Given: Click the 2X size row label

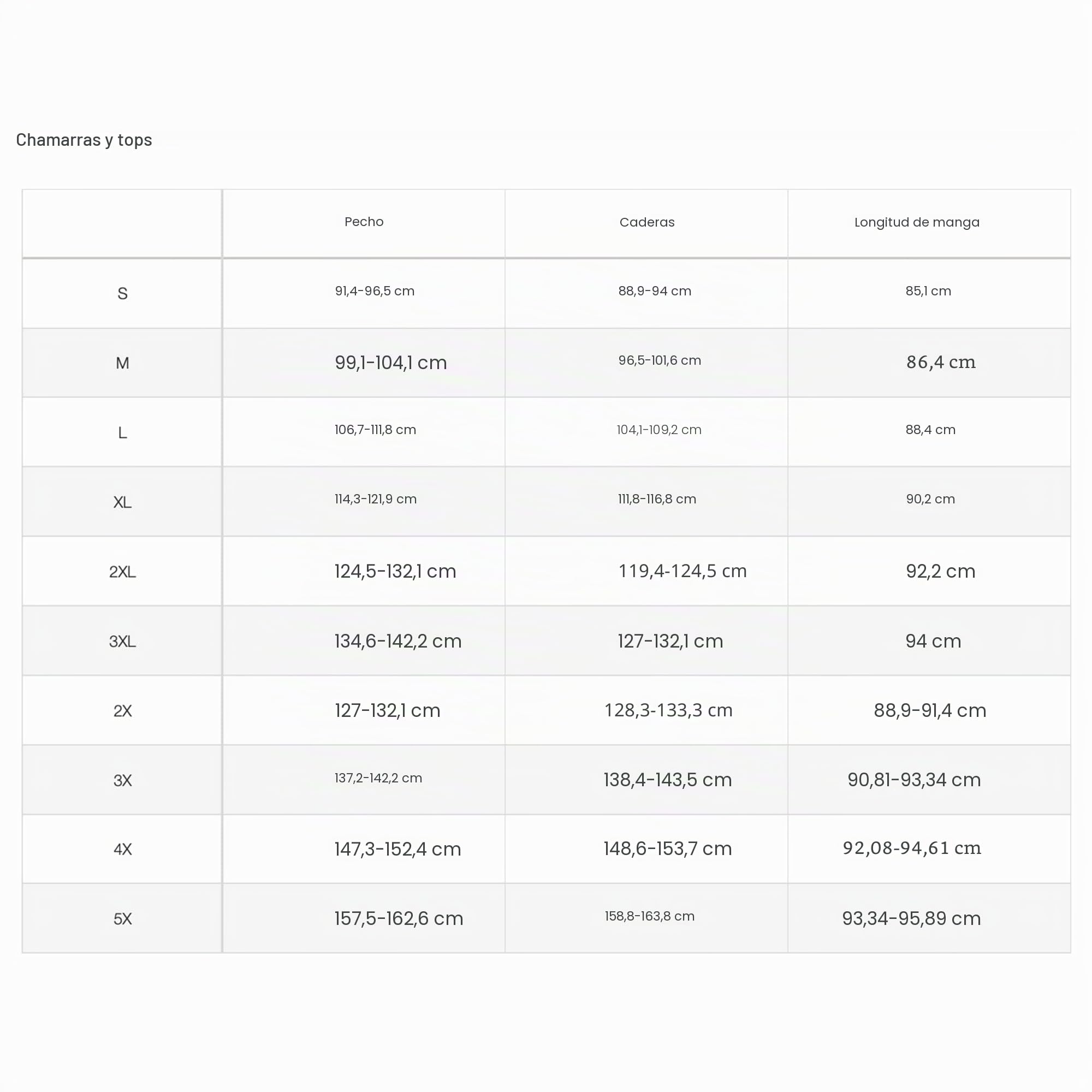Looking at the screenshot, I should 122,710.
